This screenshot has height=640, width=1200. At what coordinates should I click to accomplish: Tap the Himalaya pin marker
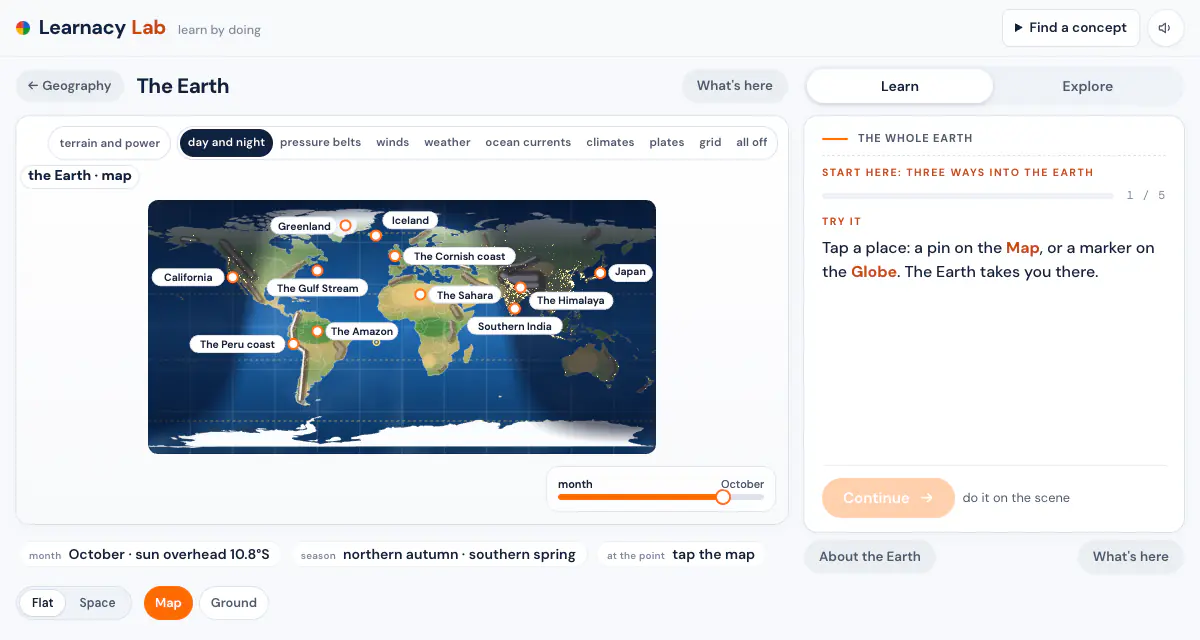coord(520,288)
